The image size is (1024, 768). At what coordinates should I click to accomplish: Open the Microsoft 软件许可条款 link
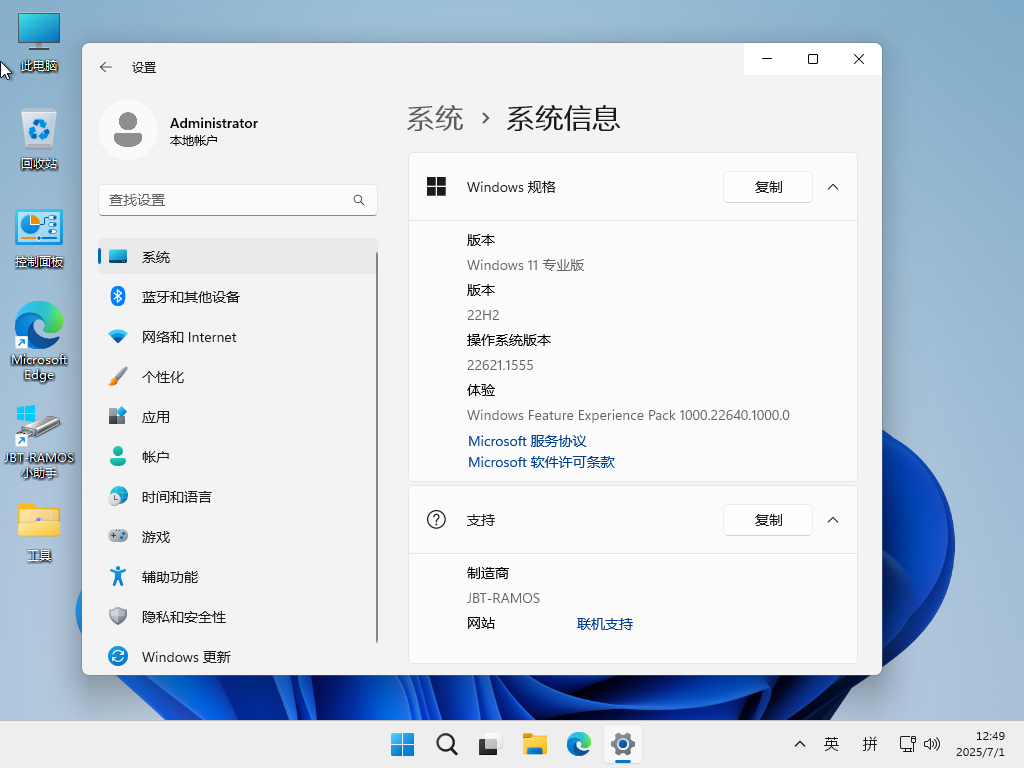point(541,462)
